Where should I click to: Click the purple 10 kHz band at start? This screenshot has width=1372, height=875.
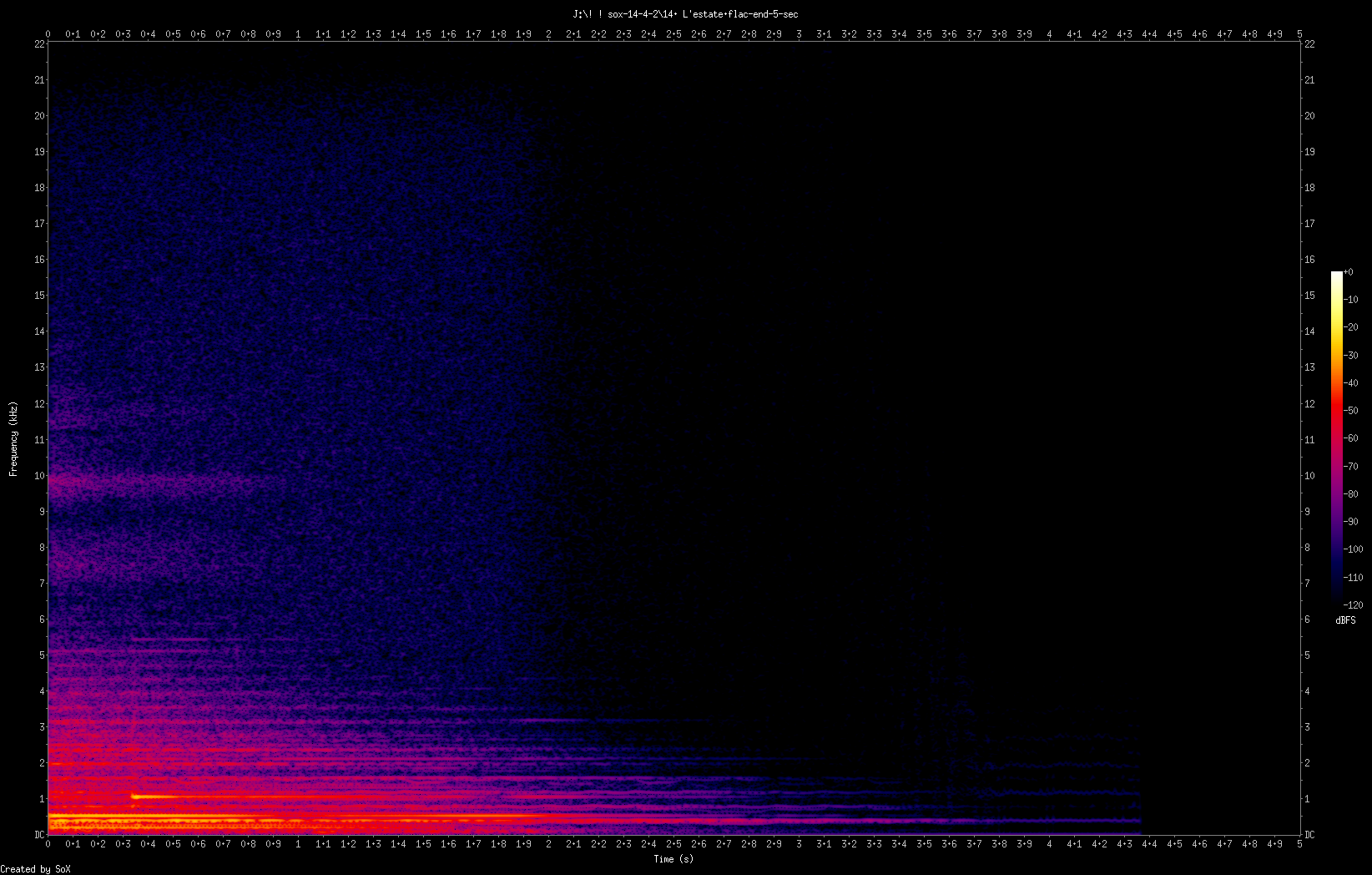[75, 483]
